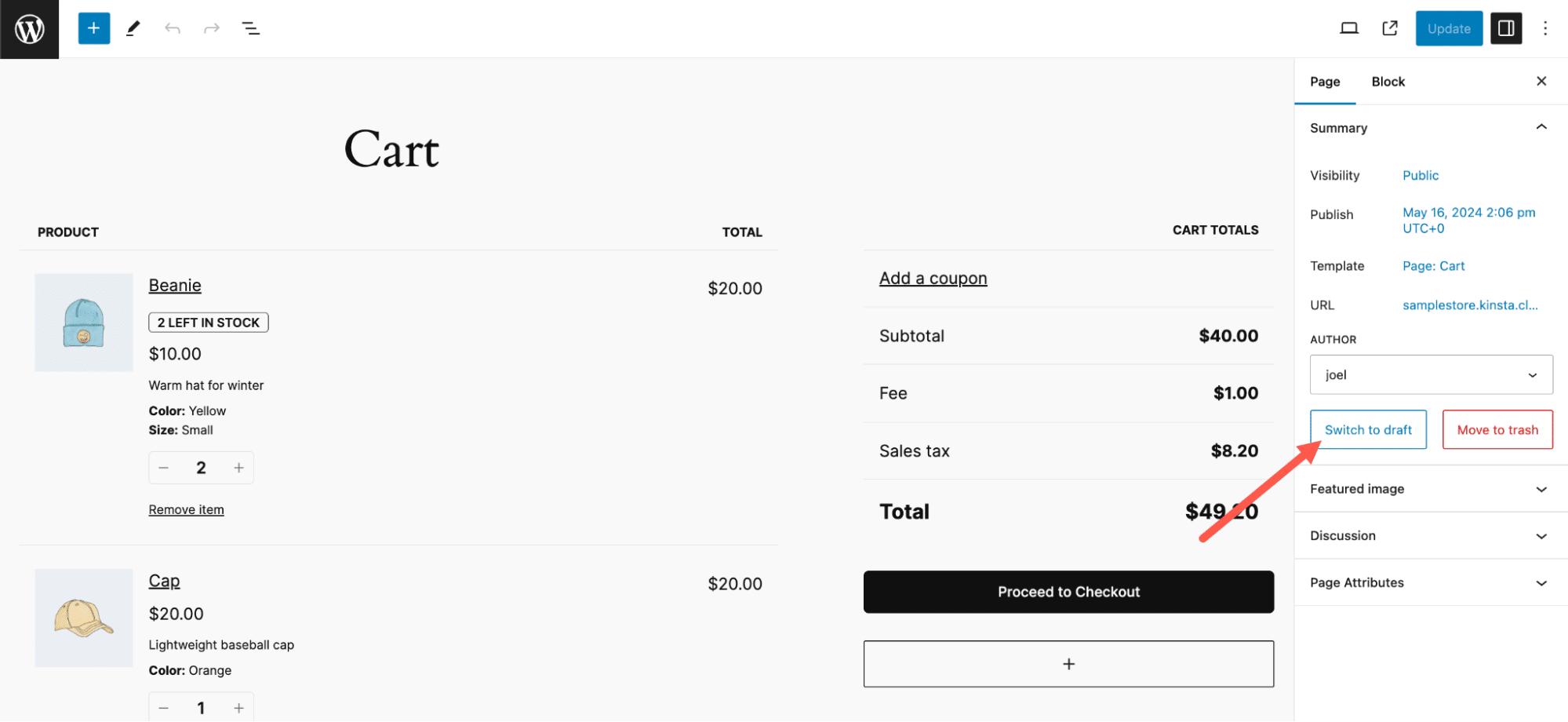Open the Document Overview list view
The image size is (1568, 722).
tap(250, 28)
